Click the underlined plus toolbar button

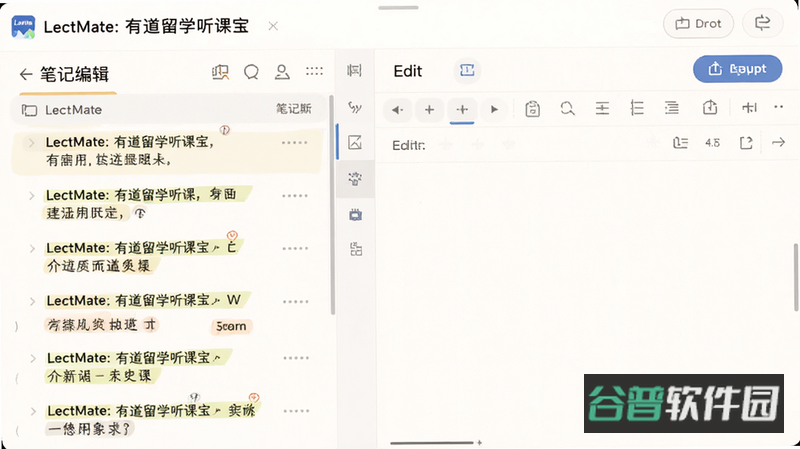pyautogui.click(x=462, y=109)
